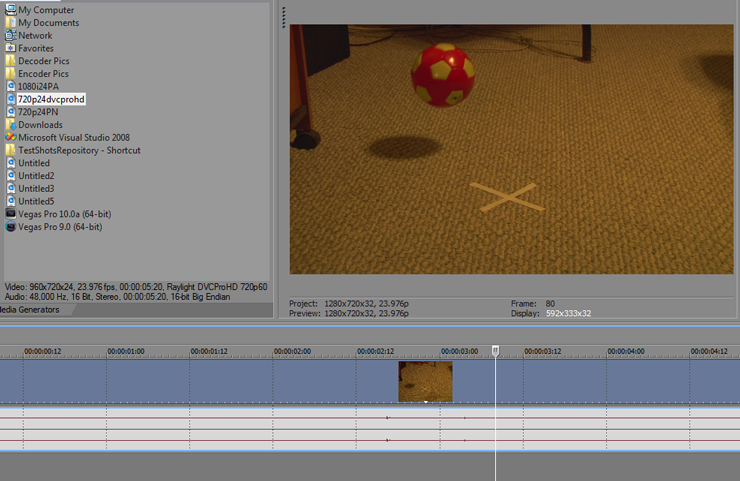Open the Encoder Pics folder icon
Image resolution: width=740 pixels, height=481 pixels.
(x=10, y=73)
